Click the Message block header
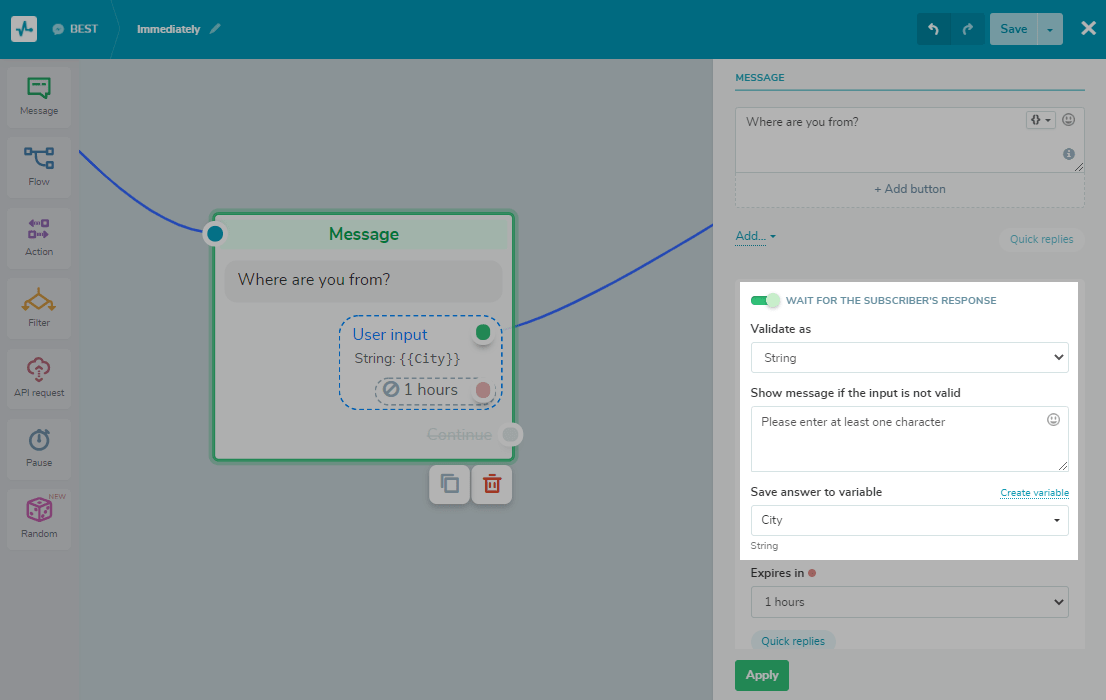 pyautogui.click(x=364, y=234)
